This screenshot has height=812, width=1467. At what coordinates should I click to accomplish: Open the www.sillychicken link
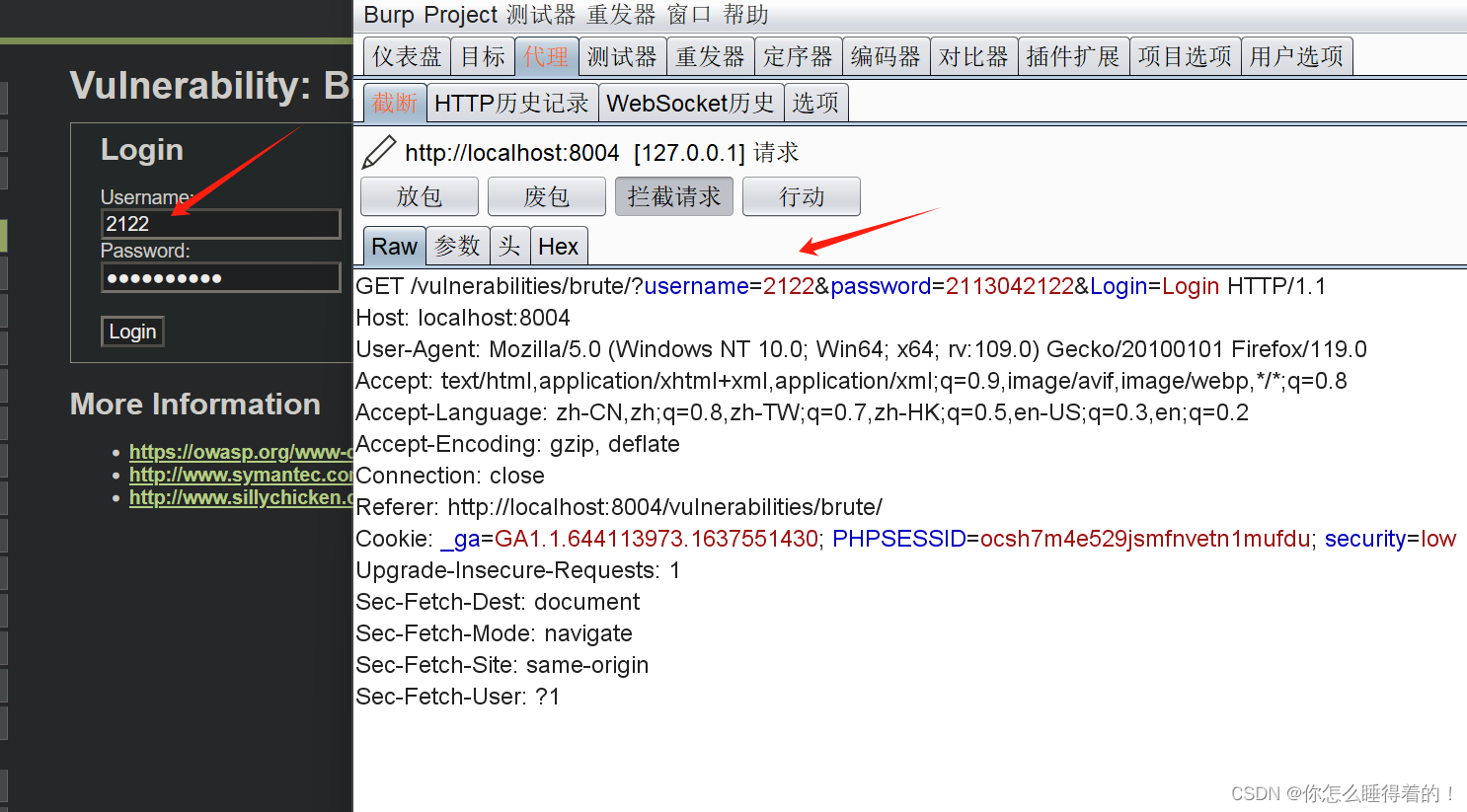(241, 497)
